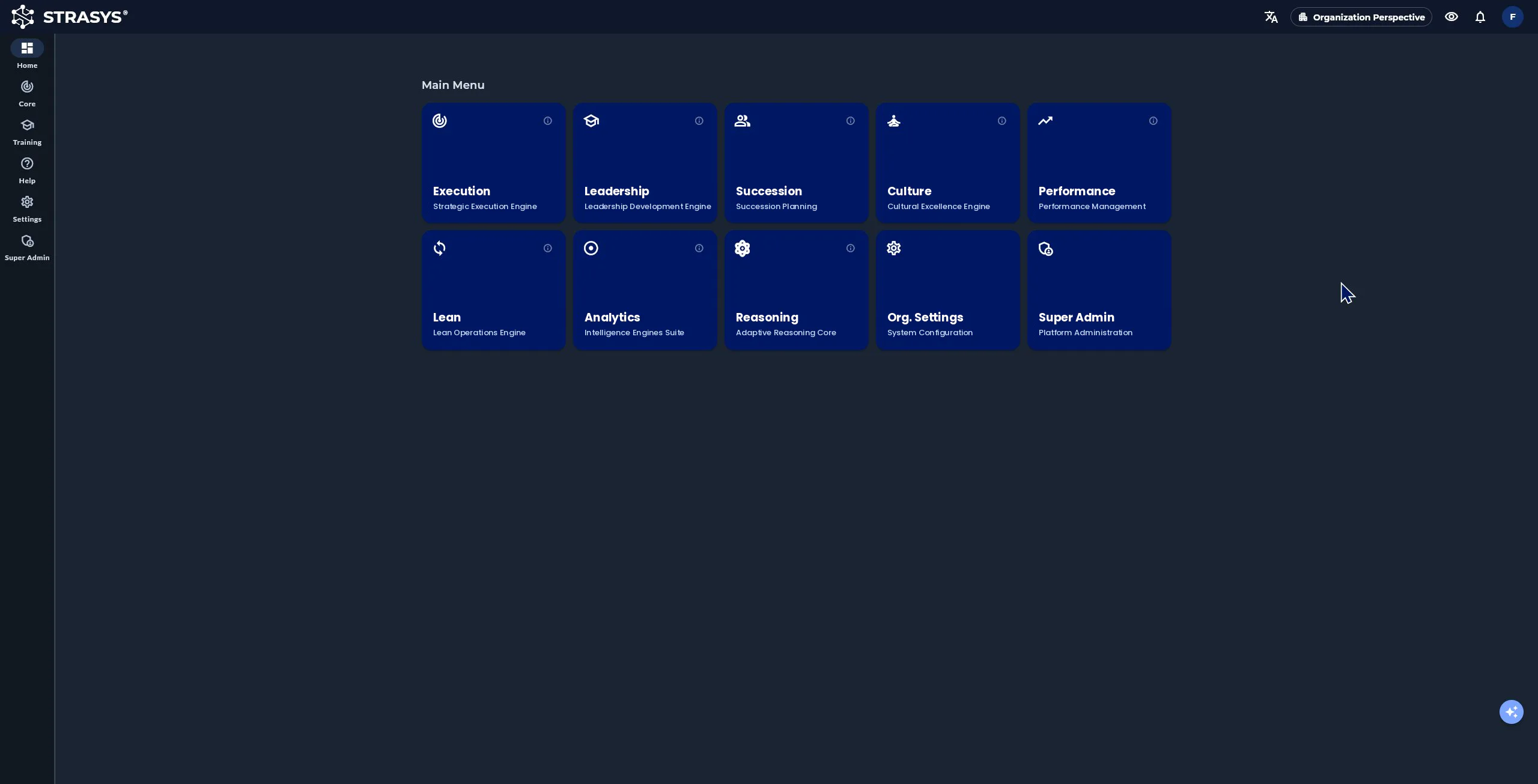The image size is (1538, 784).
Task: Open the language translation icon
Action: [1271, 17]
